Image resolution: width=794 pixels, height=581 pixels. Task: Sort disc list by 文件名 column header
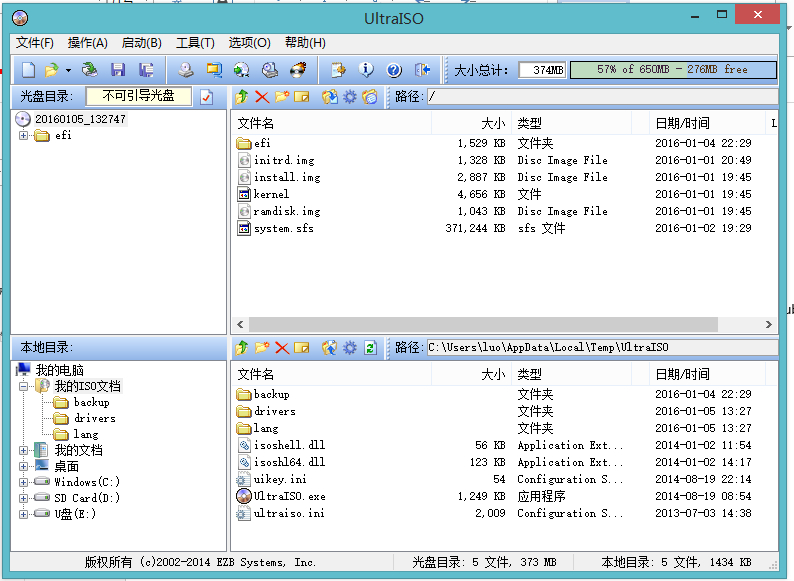[x=332, y=123]
